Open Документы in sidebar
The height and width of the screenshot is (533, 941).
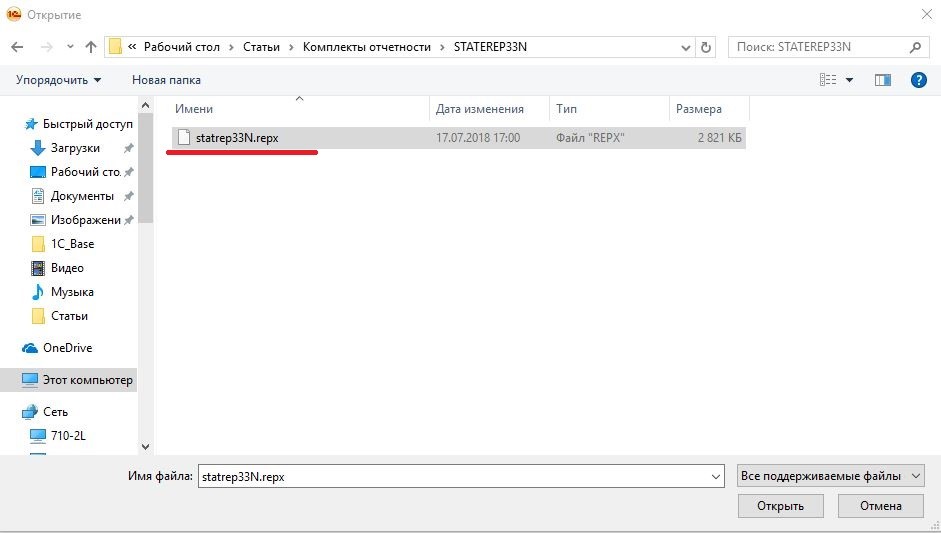coord(82,196)
